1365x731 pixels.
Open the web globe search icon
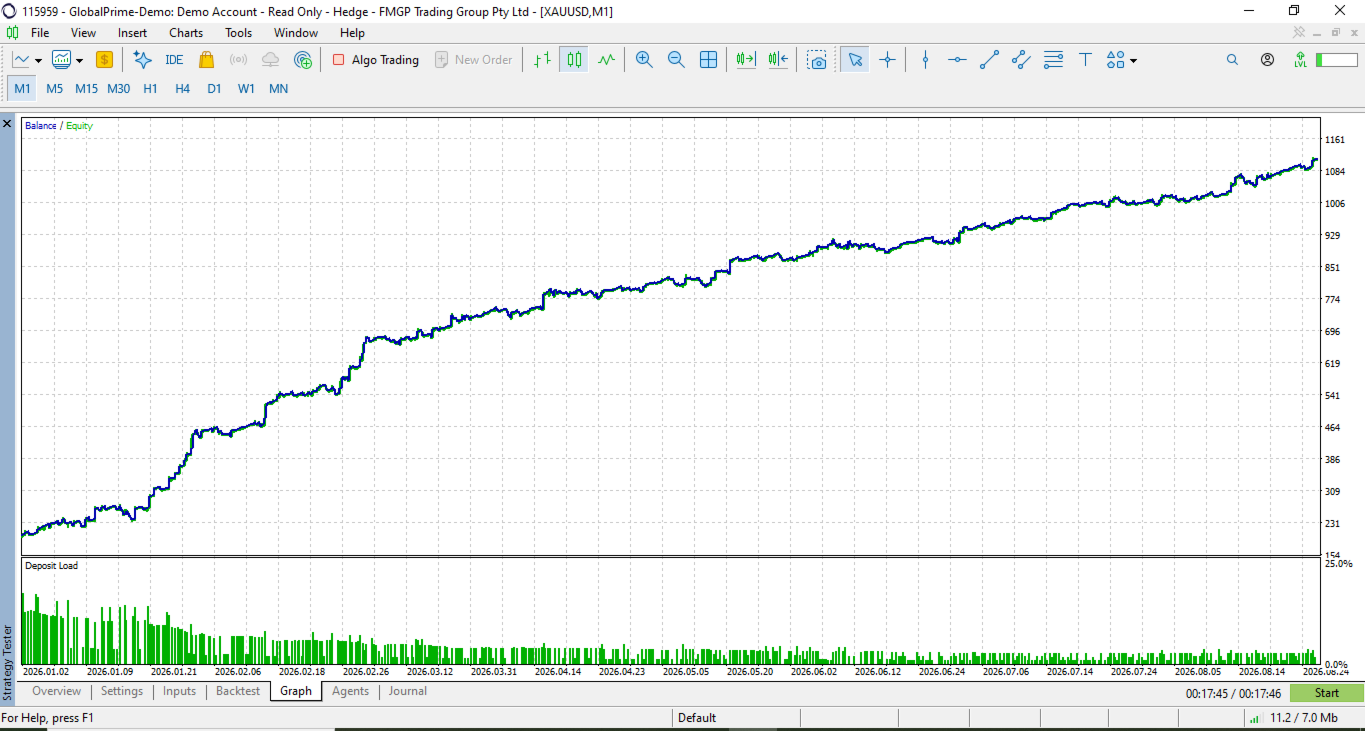[x=303, y=60]
